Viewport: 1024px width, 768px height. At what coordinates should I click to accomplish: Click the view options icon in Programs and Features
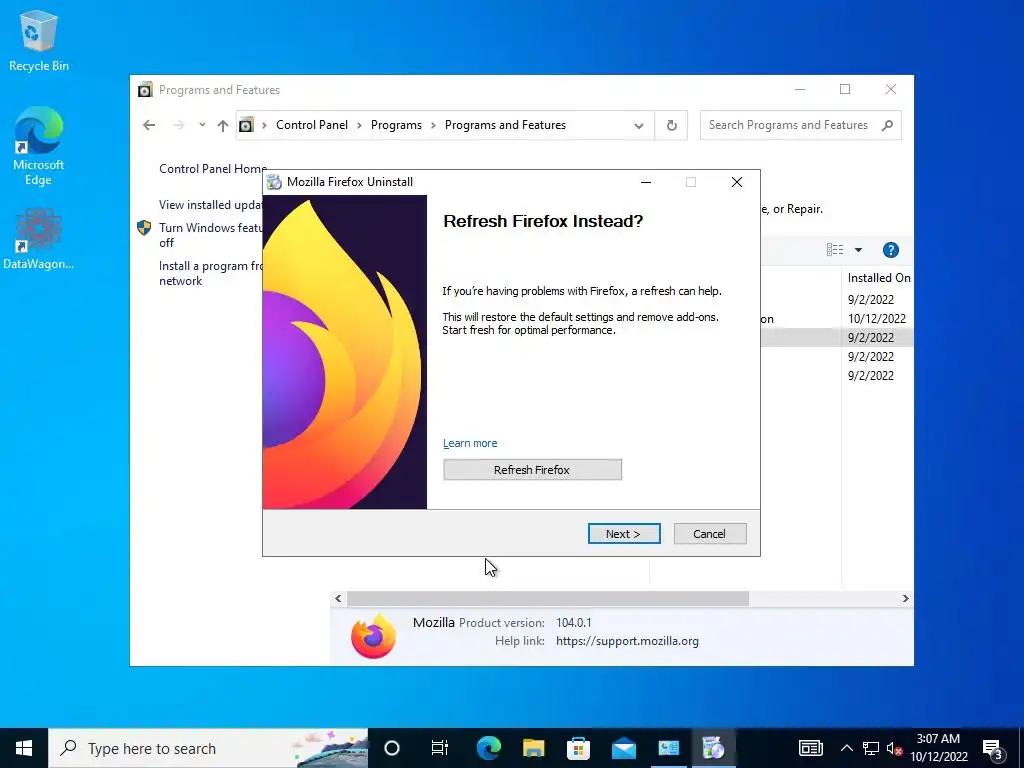tap(835, 249)
